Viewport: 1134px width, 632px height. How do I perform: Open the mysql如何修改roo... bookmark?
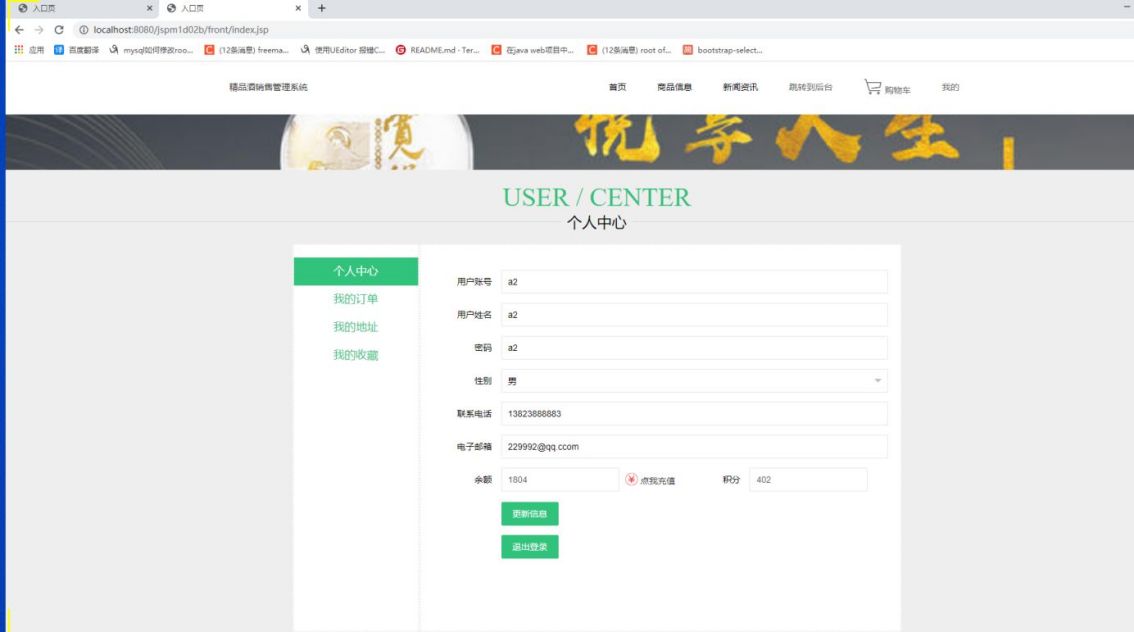tap(151, 50)
